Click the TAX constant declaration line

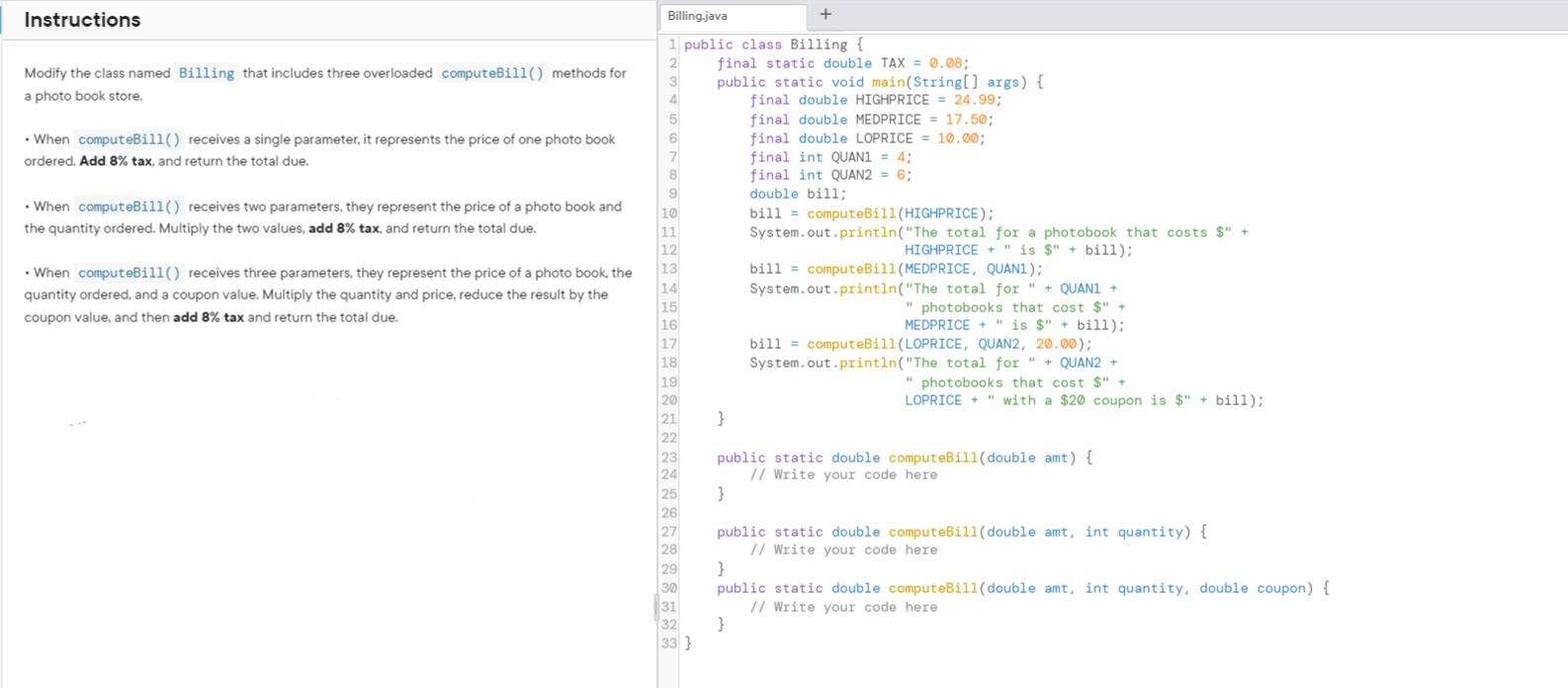tap(842, 63)
